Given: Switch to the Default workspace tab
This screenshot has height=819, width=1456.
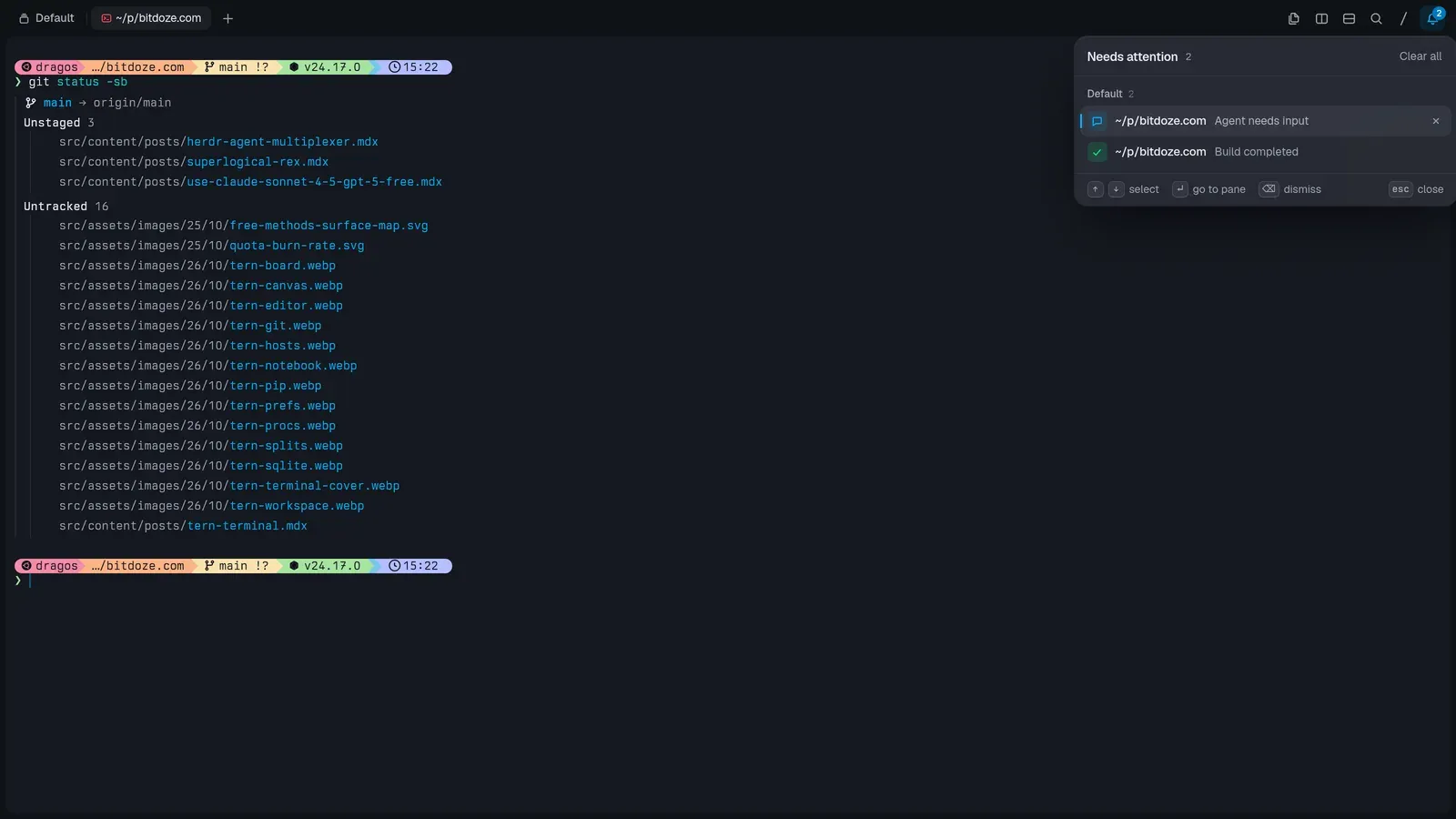Looking at the screenshot, I should pos(46,18).
